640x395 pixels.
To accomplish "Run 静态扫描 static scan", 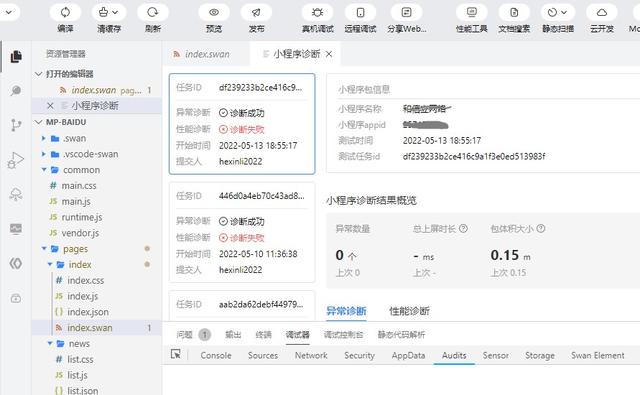I will (x=552, y=12).
